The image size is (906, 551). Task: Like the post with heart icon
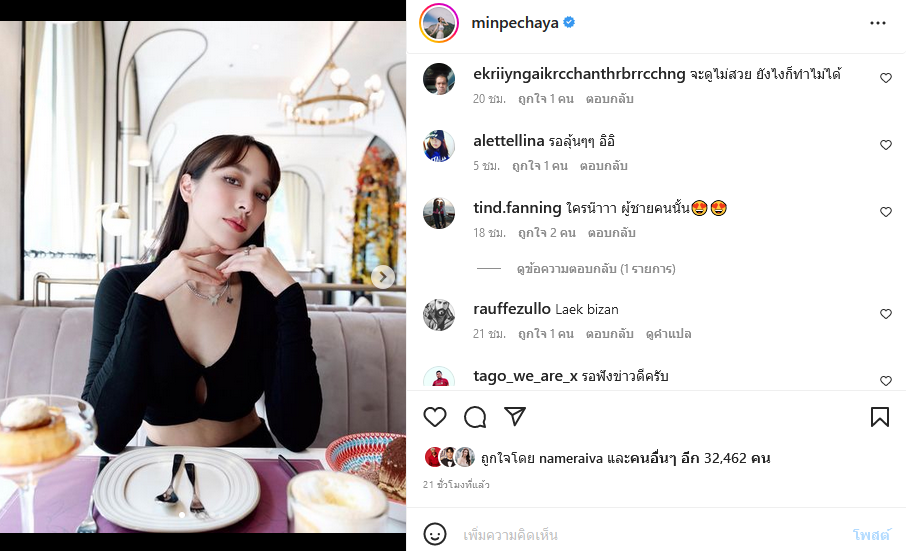435,417
